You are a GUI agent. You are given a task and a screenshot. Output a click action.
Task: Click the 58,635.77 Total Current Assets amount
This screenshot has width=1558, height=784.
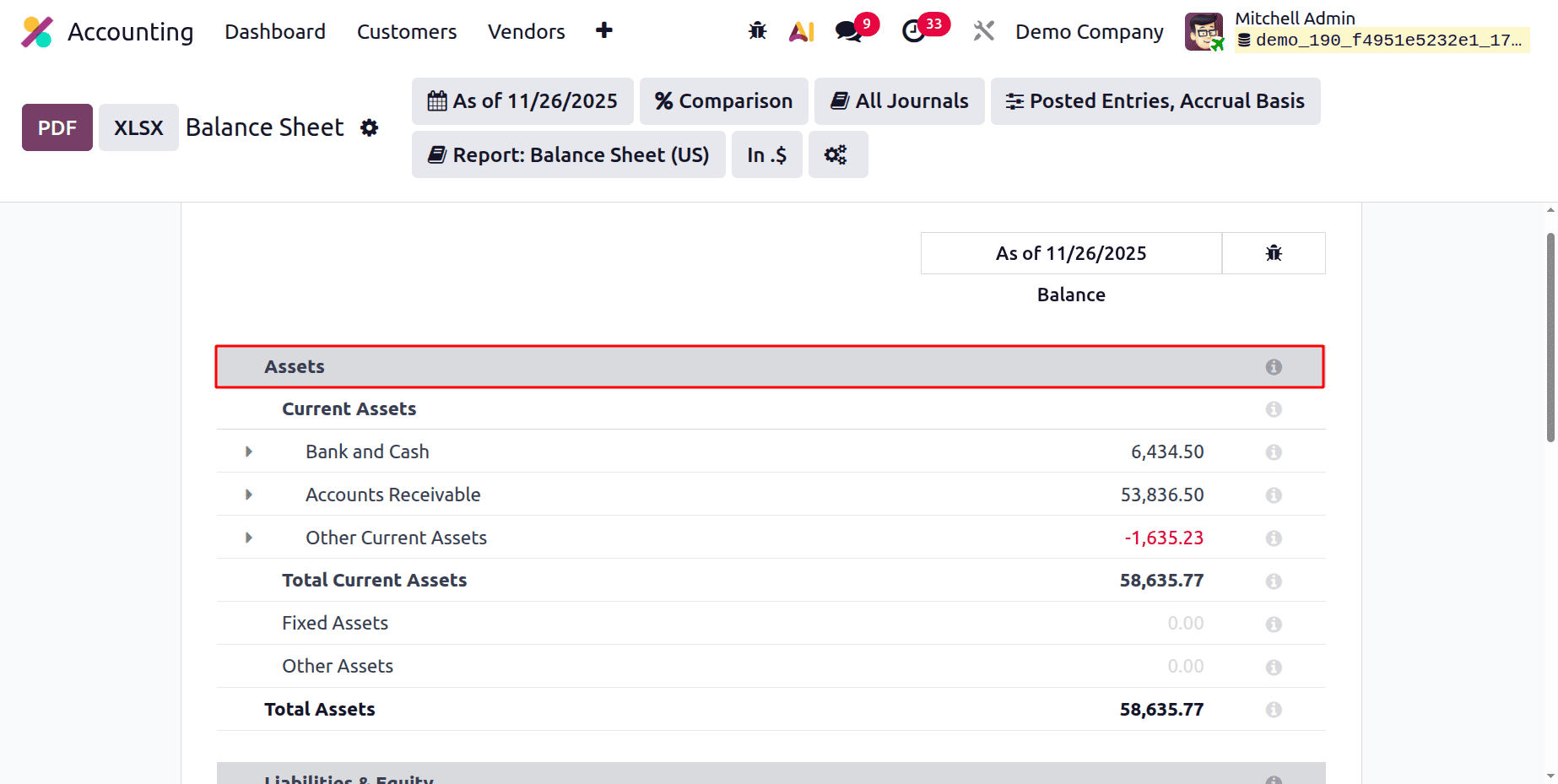tap(1161, 581)
